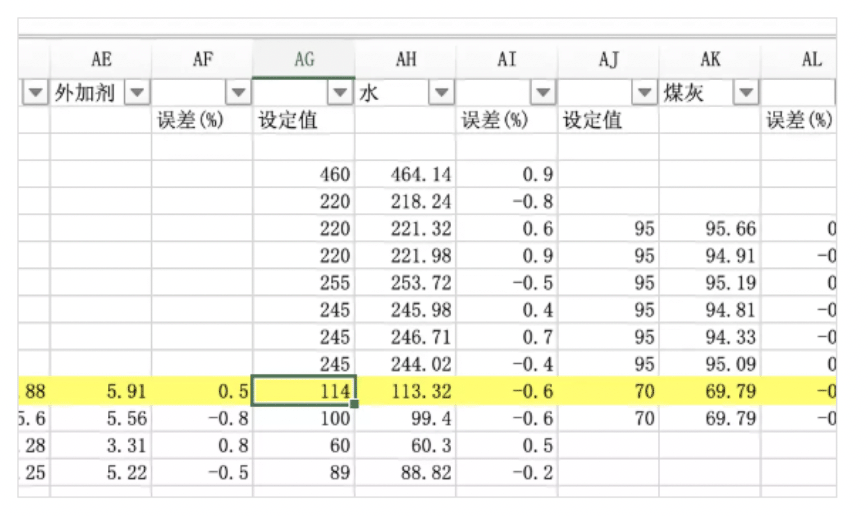
Task: Select column header AK
Action: (x=709, y=60)
